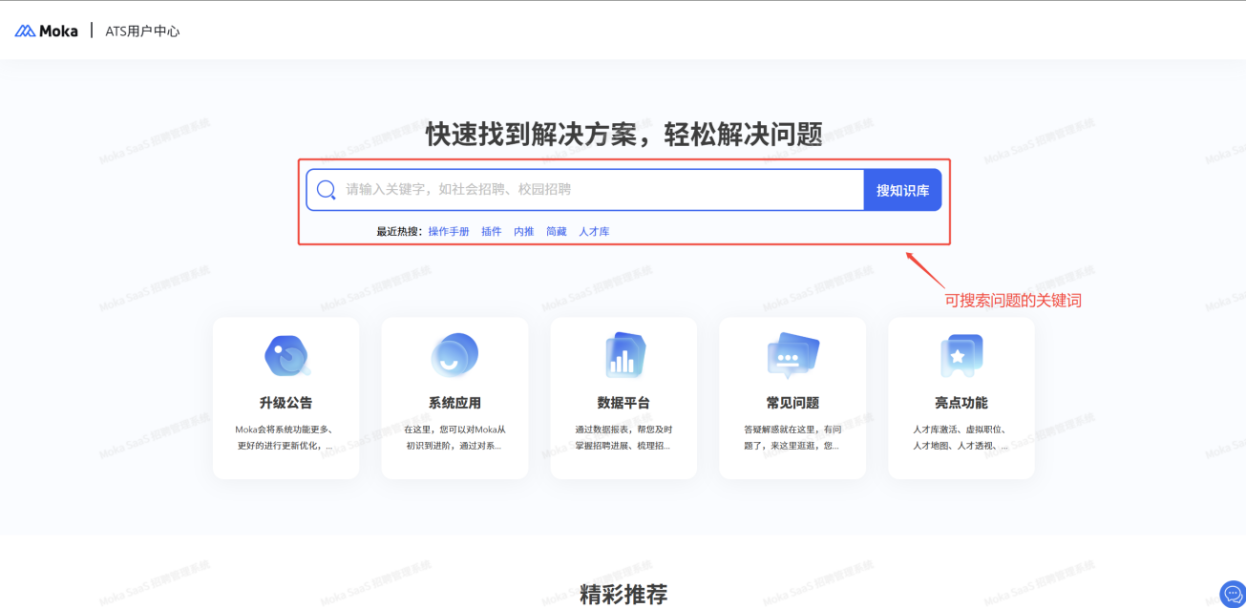The height and width of the screenshot is (609, 1246).
Task: Open the 亮点功能 card title
Action: [961, 403]
